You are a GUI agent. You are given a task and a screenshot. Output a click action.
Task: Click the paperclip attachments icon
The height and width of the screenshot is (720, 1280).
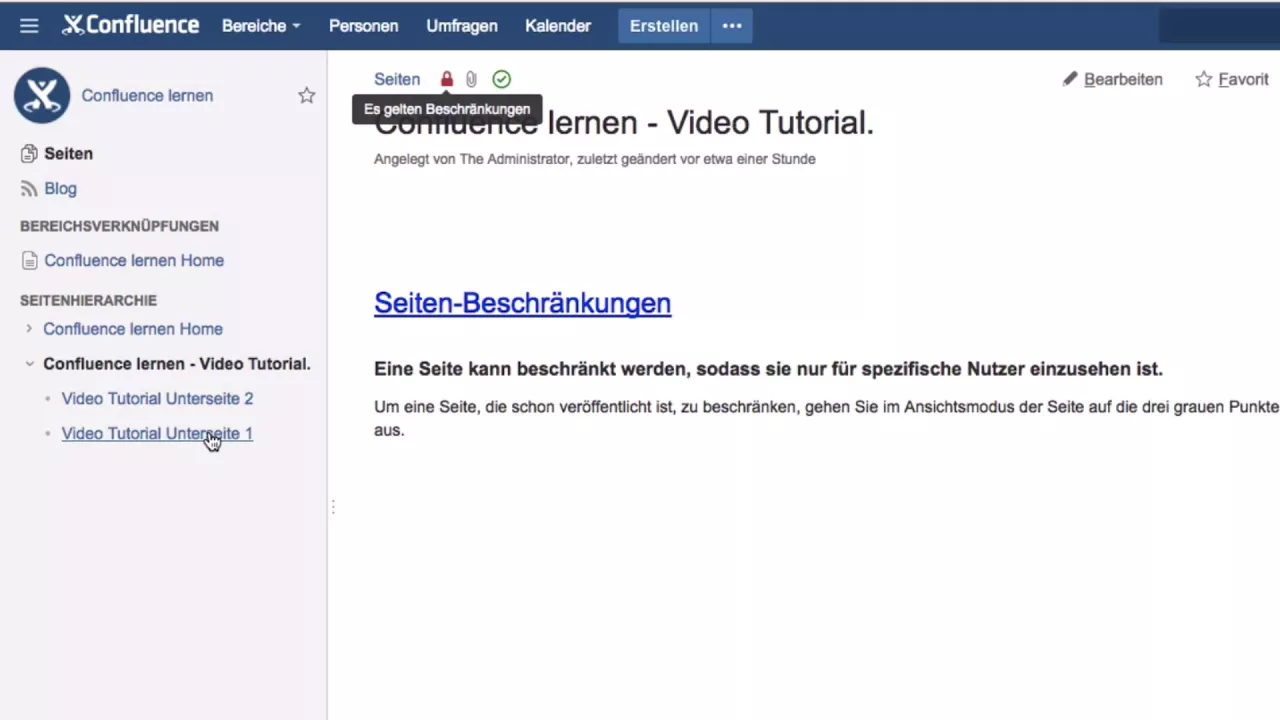(471, 79)
